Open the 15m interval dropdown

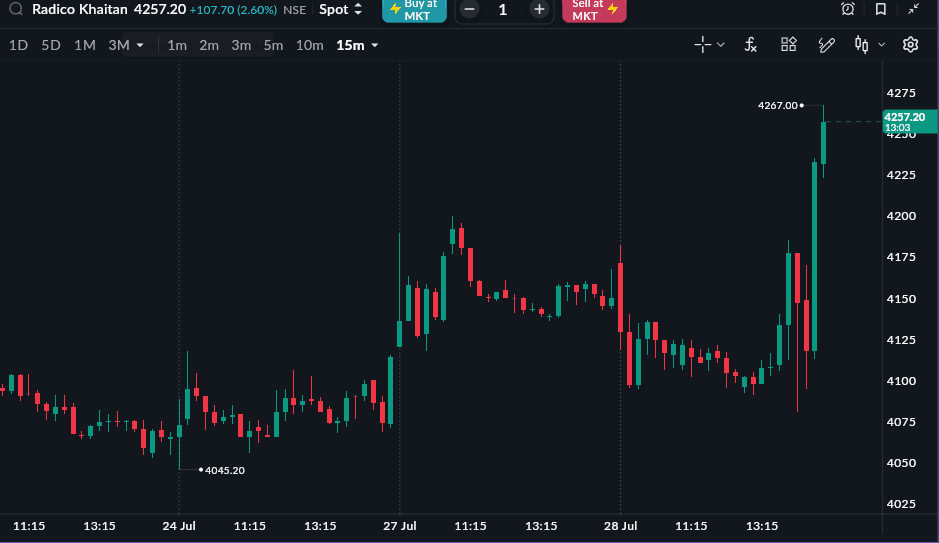pyautogui.click(x=357, y=45)
